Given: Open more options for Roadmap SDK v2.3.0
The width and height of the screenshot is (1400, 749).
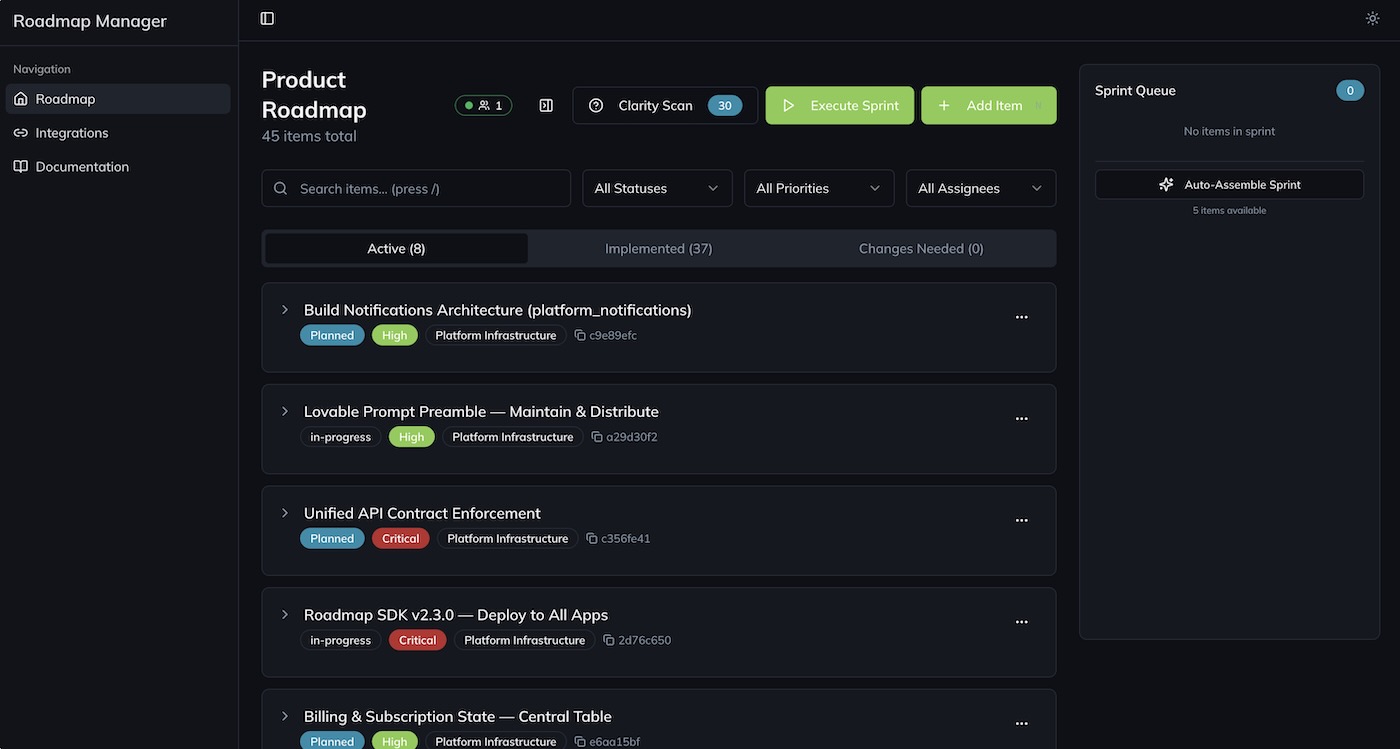Looking at the screenshot, I should pos(1022,622).
